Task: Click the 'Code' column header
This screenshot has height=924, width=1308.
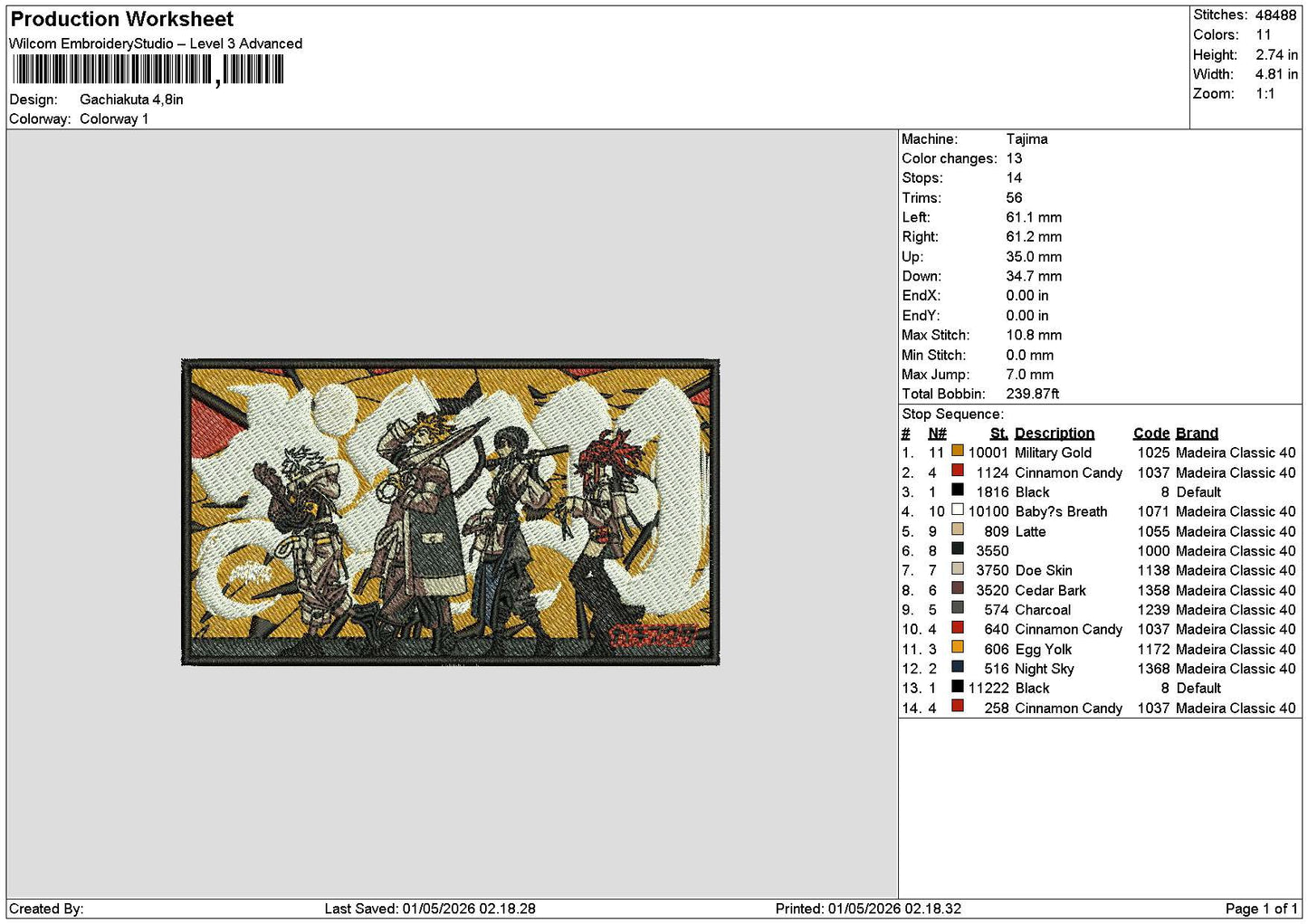Action: [1151, 433]
